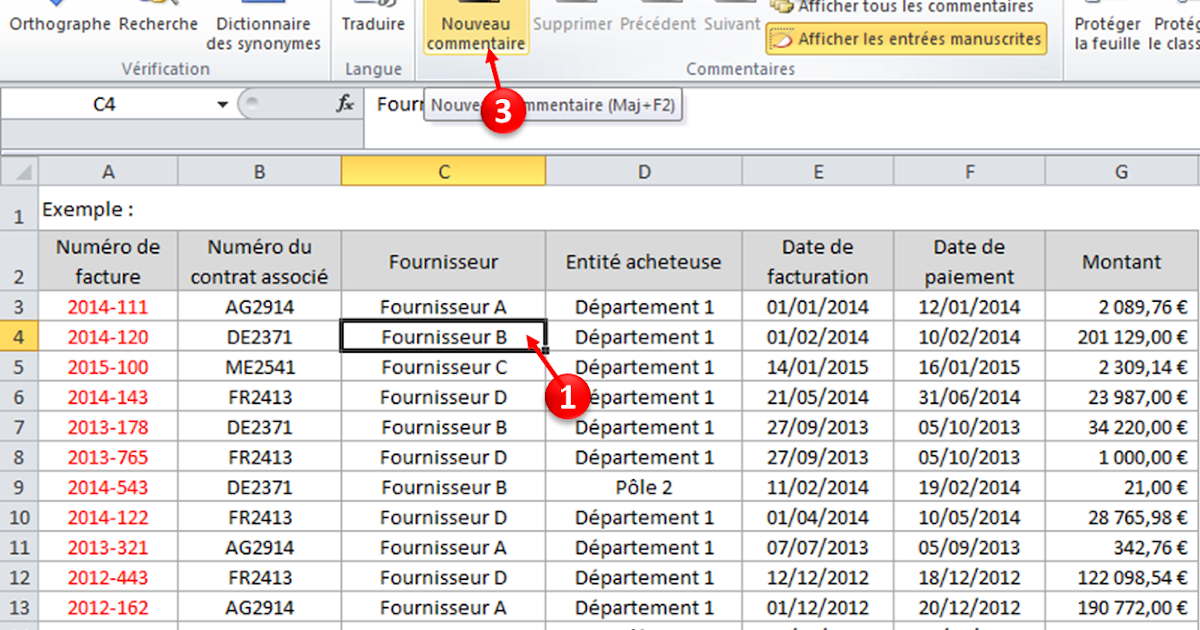Click Protéger la feuille
1200x630 pixels.
(x=1105, y=23)
